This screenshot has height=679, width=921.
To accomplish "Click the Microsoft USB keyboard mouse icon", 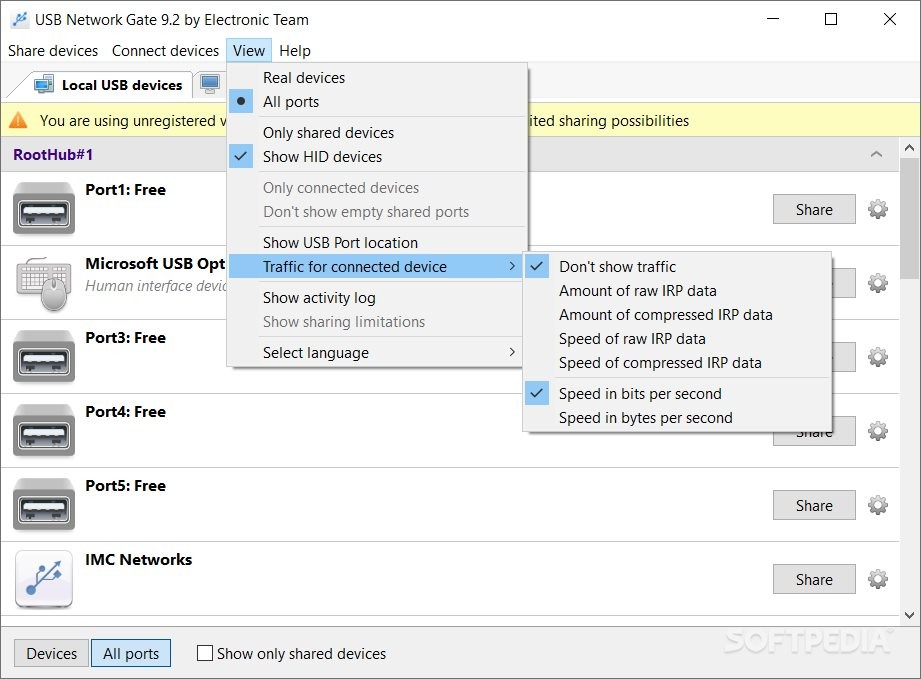I will [x=44, y=283].
